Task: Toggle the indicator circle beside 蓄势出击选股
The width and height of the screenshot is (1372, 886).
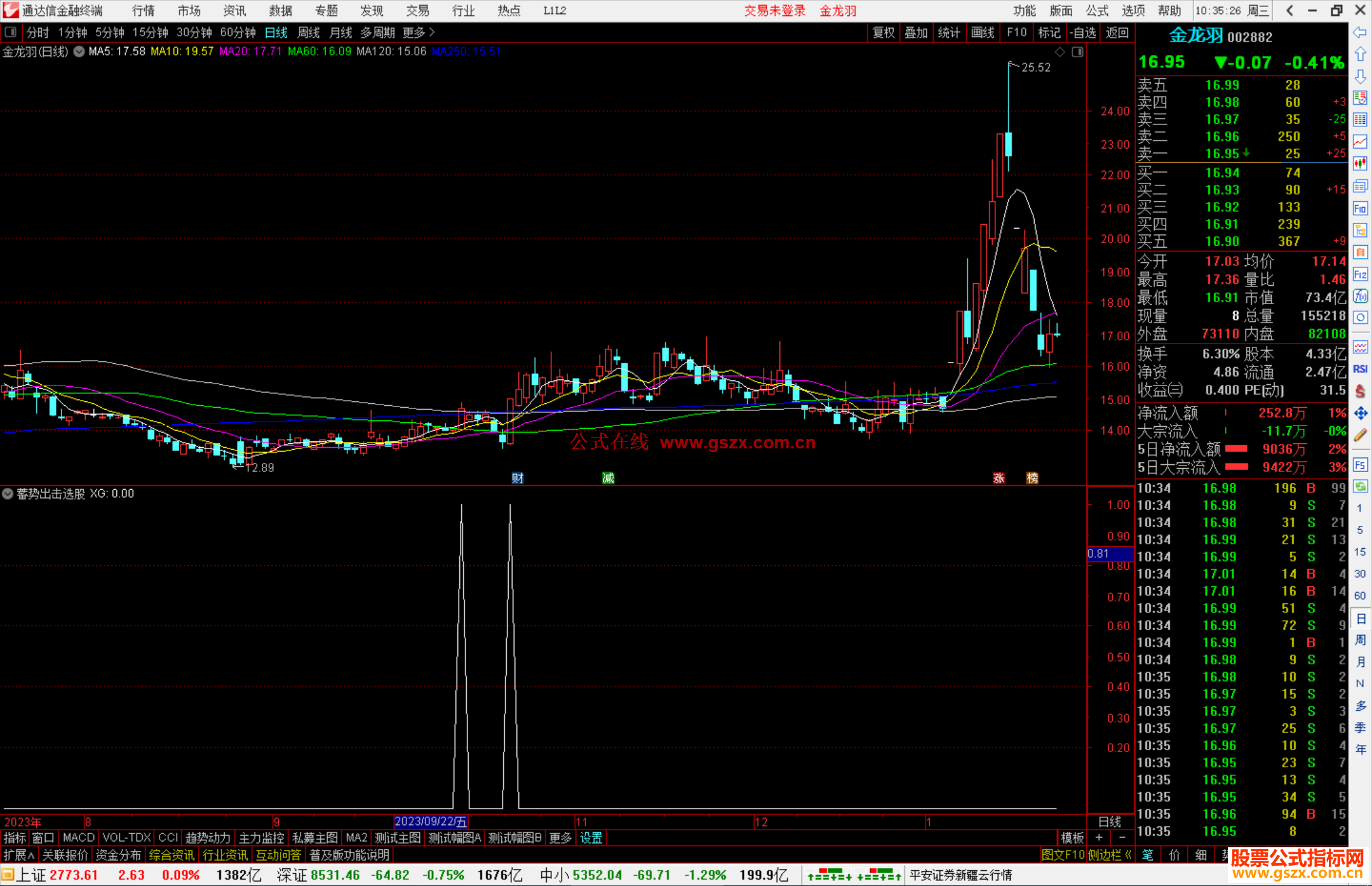Action: pyautogui.click(x=8, y=493)
